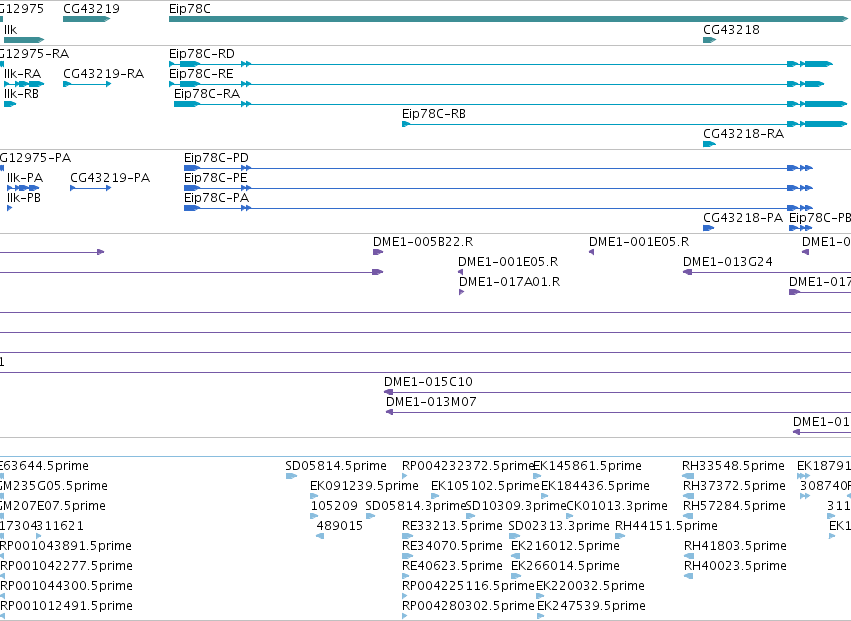Image resolution: width=851 pixels, height=621 pixels.
Task: Select the Ilk-RB transcript label
Action: [x=21, y=94]
